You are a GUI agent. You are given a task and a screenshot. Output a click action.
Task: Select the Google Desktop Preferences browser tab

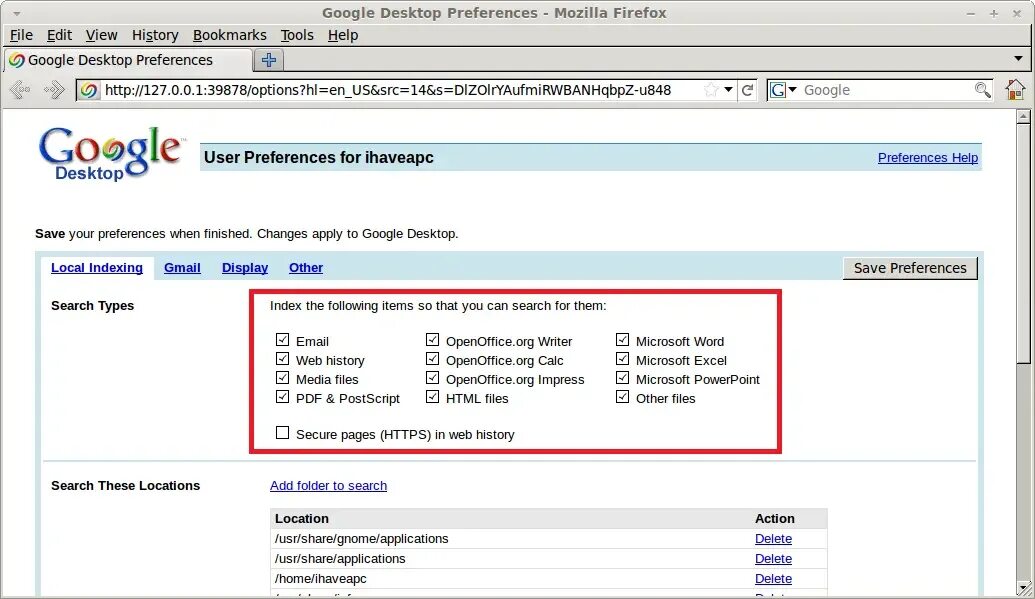(129, 60)
